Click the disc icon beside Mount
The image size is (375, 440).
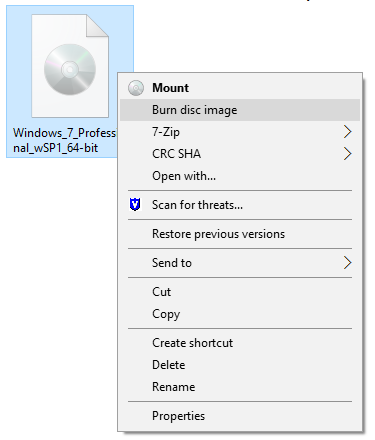[136, 88]
